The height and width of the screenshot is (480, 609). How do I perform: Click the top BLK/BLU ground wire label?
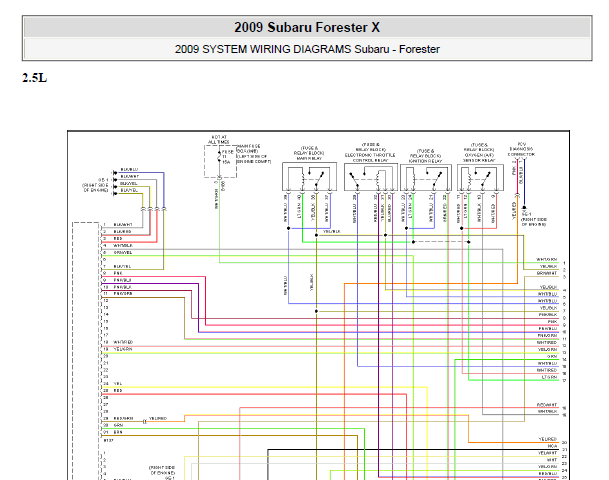click(x=129, y=169)
